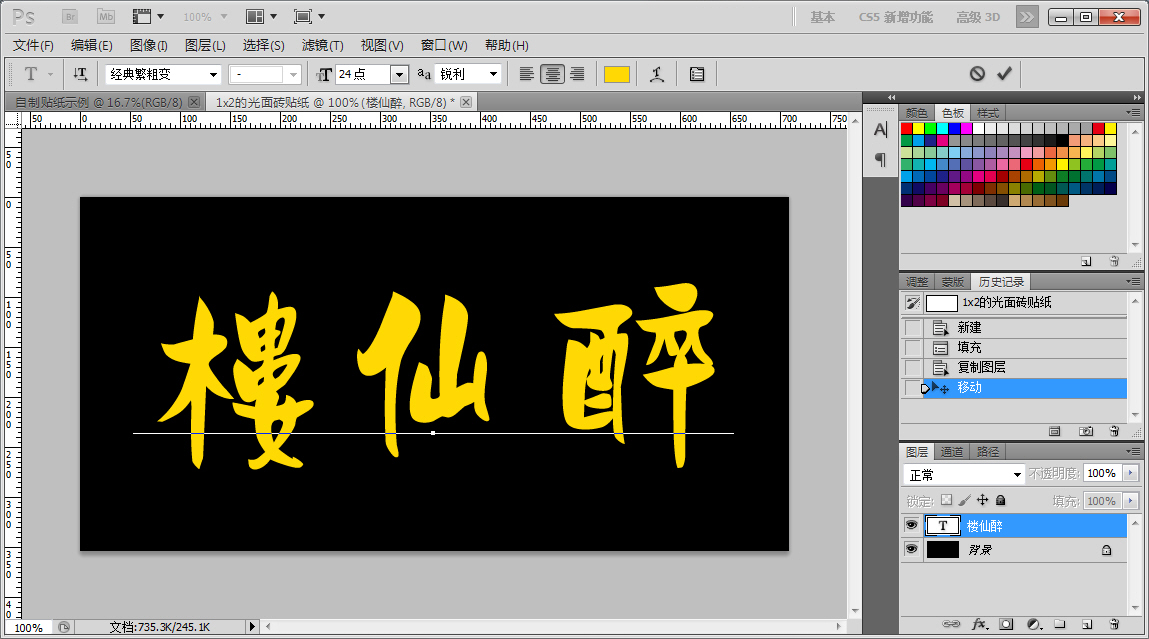Switch to the 路径 tab
The width and height of the screenshot is (1149, 639).
pyautogui.click(x=987, y=452)
